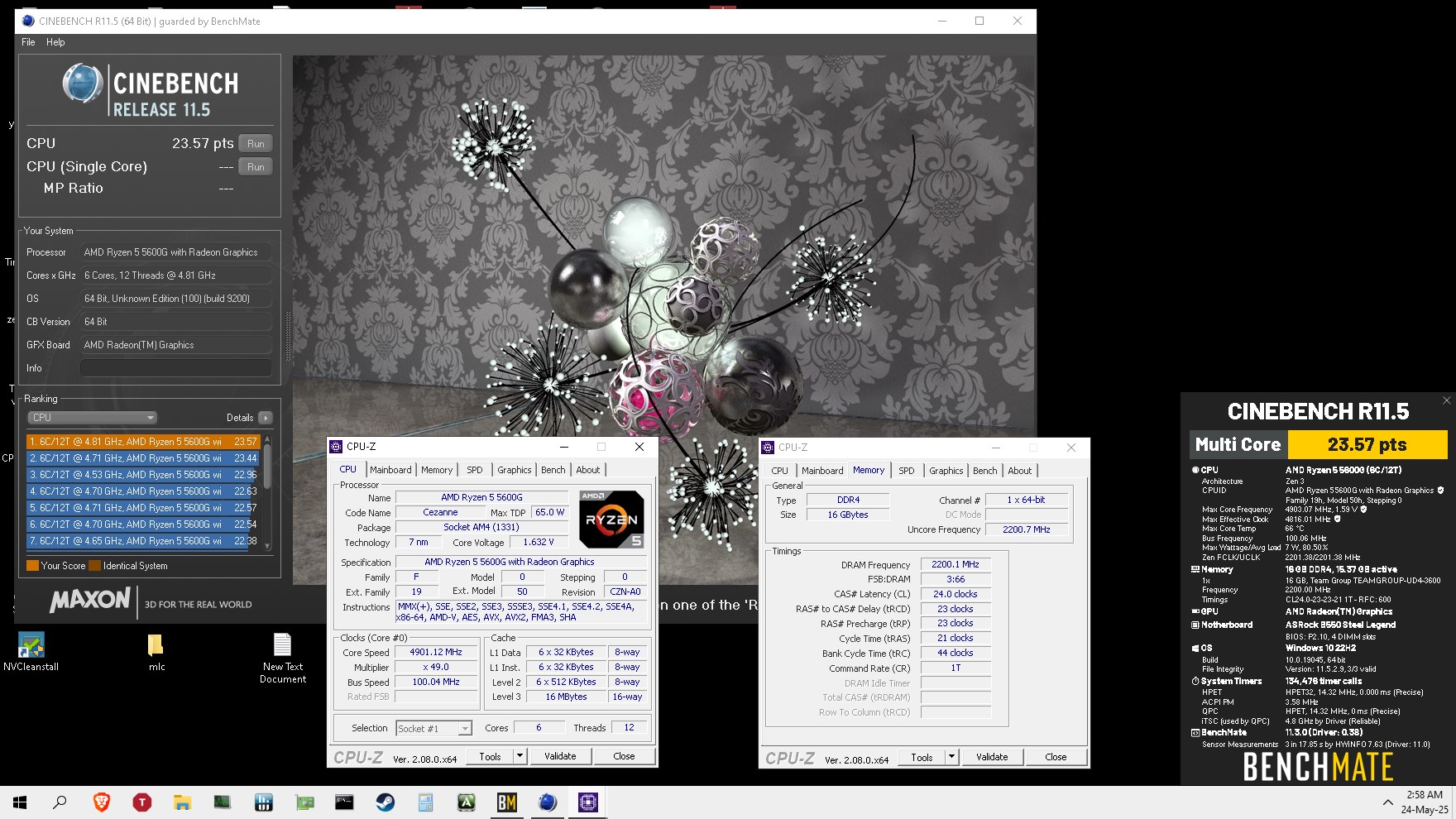Click Core Speed value 4901.12 MHz
1456x819 pixels.
tap(436, 652)
